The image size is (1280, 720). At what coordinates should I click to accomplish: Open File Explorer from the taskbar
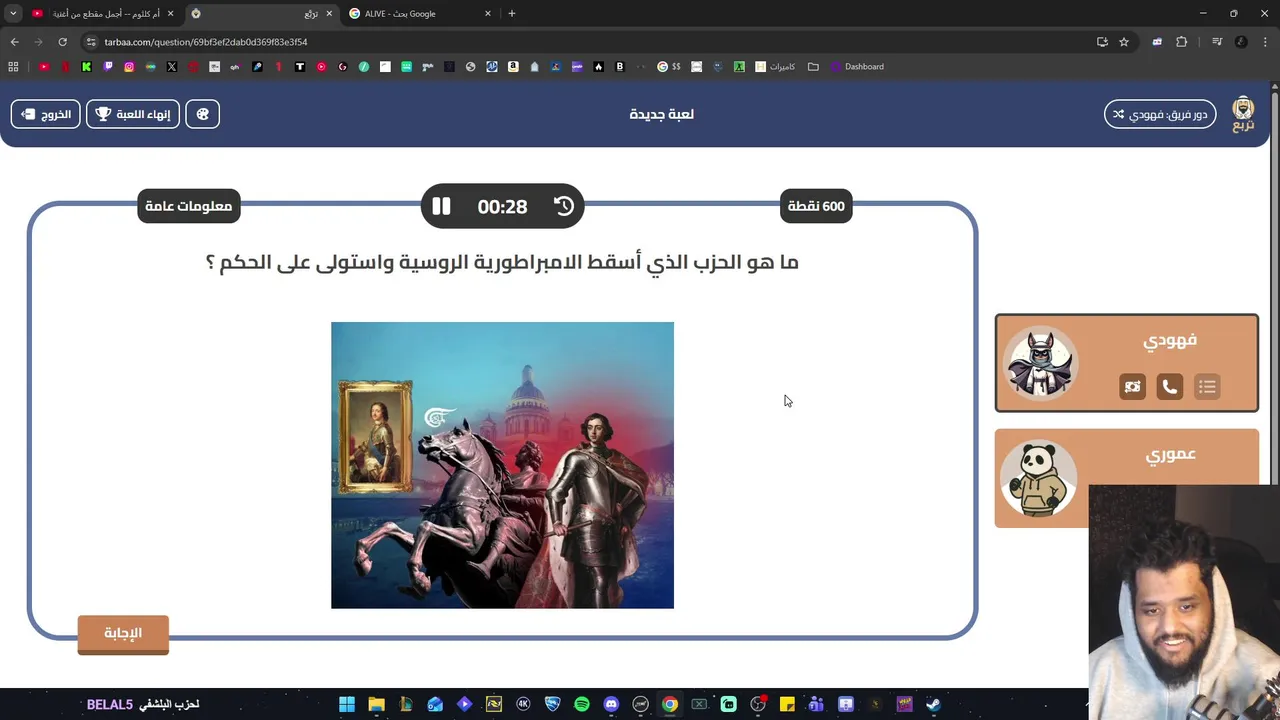[376, 704]
